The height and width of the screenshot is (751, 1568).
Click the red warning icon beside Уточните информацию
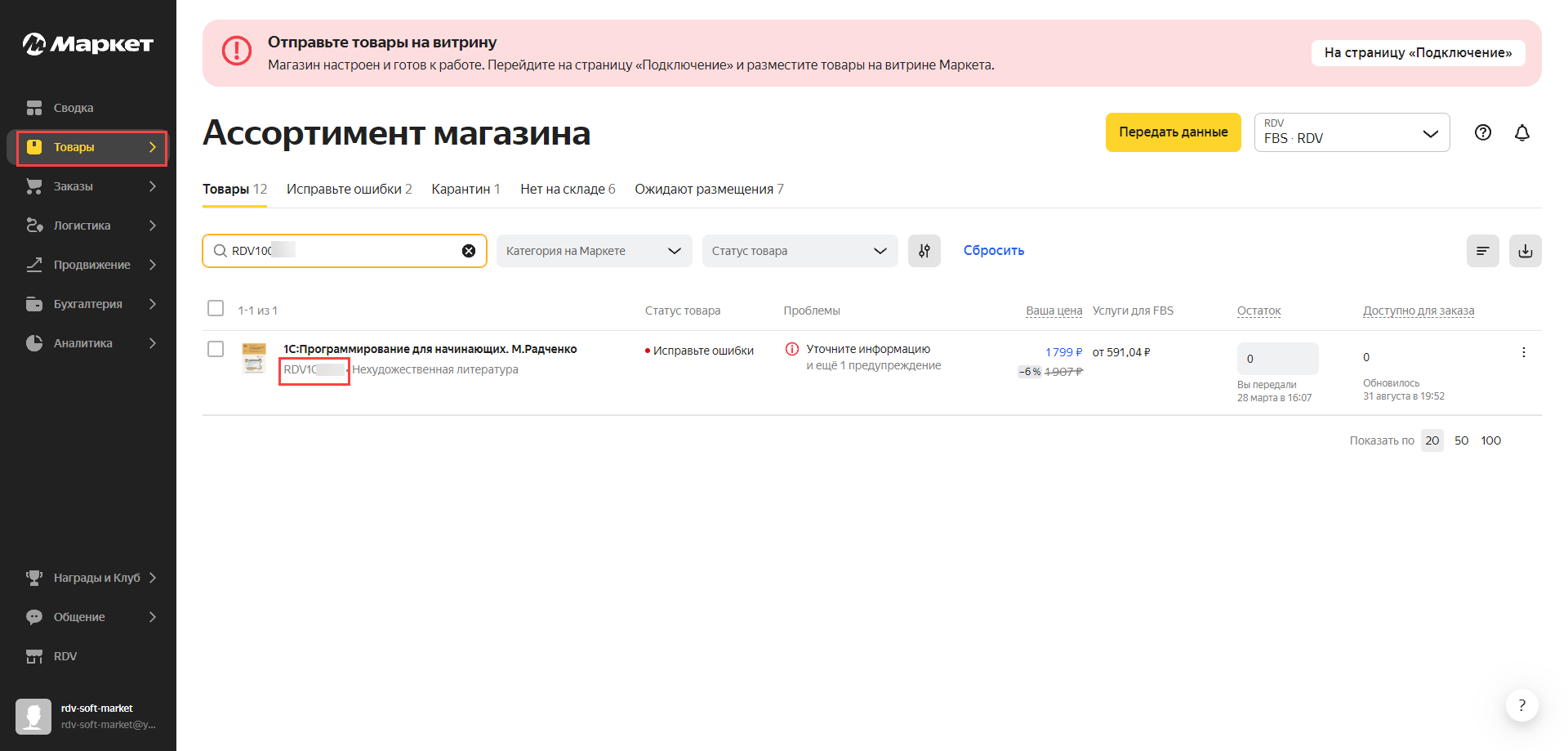click(x=792, y=349)
